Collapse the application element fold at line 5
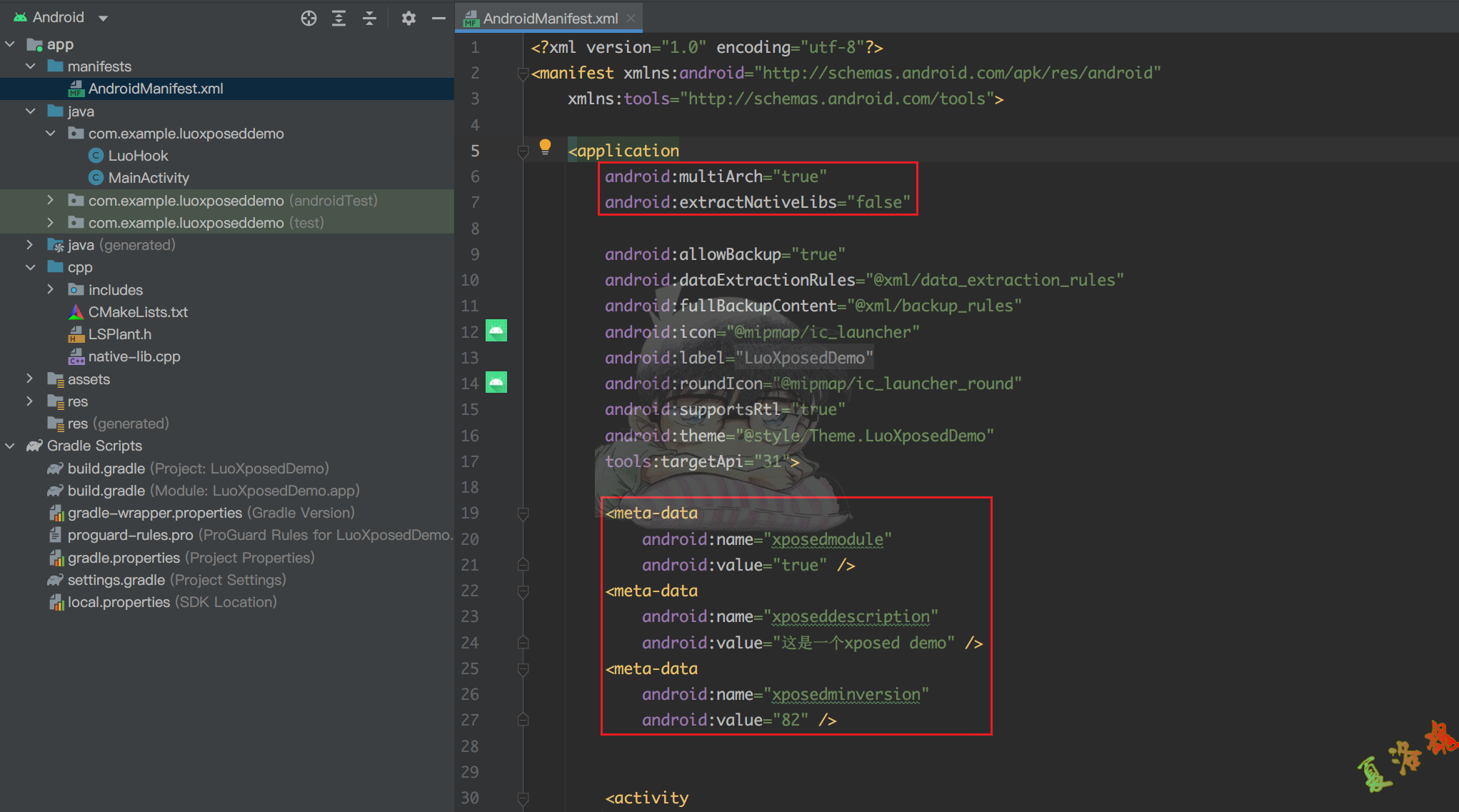1459x812 pixels. [x=522, y=151]
